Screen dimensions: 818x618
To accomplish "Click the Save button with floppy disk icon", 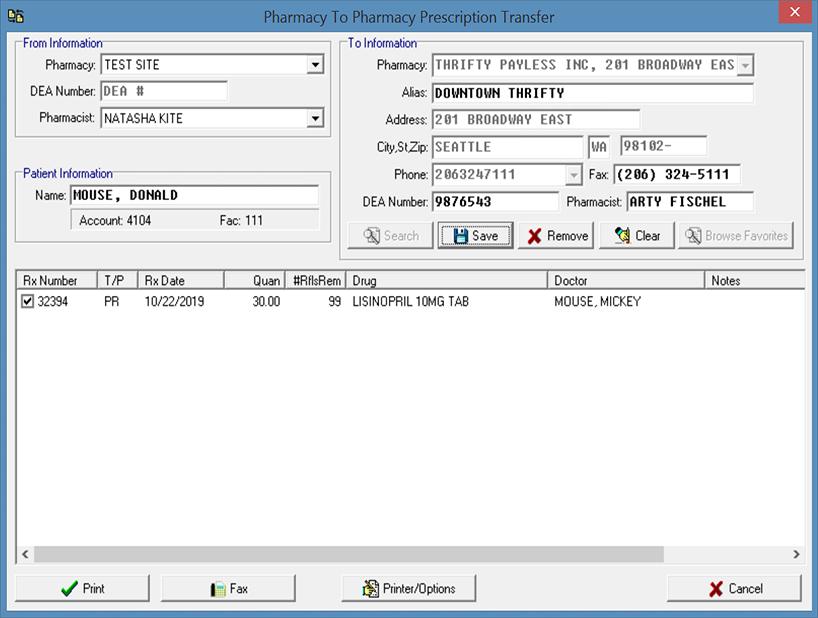I will coord(475,236).
